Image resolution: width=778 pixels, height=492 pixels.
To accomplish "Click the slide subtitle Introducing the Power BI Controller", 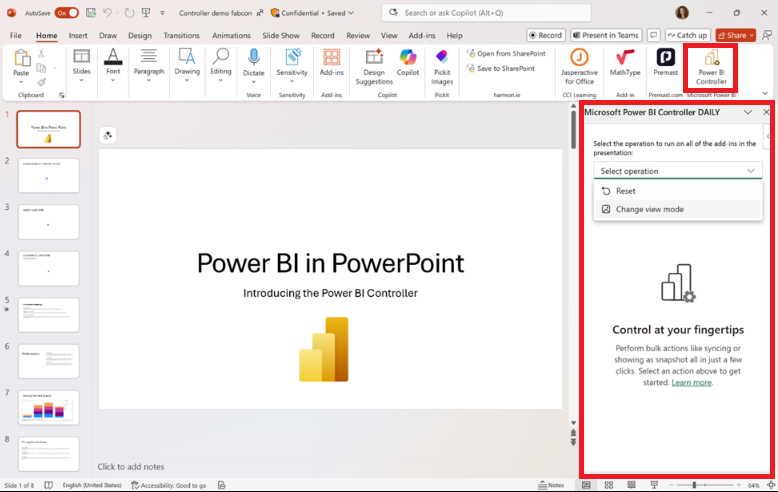I will point(330,293).
